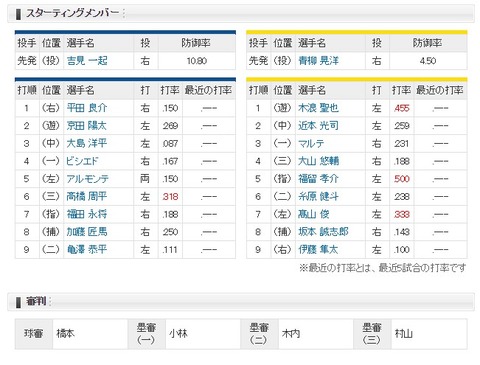The height and width of the screenshot is (365, 480).
Task: Open 高橋 周平 player page
Action: 87,196
